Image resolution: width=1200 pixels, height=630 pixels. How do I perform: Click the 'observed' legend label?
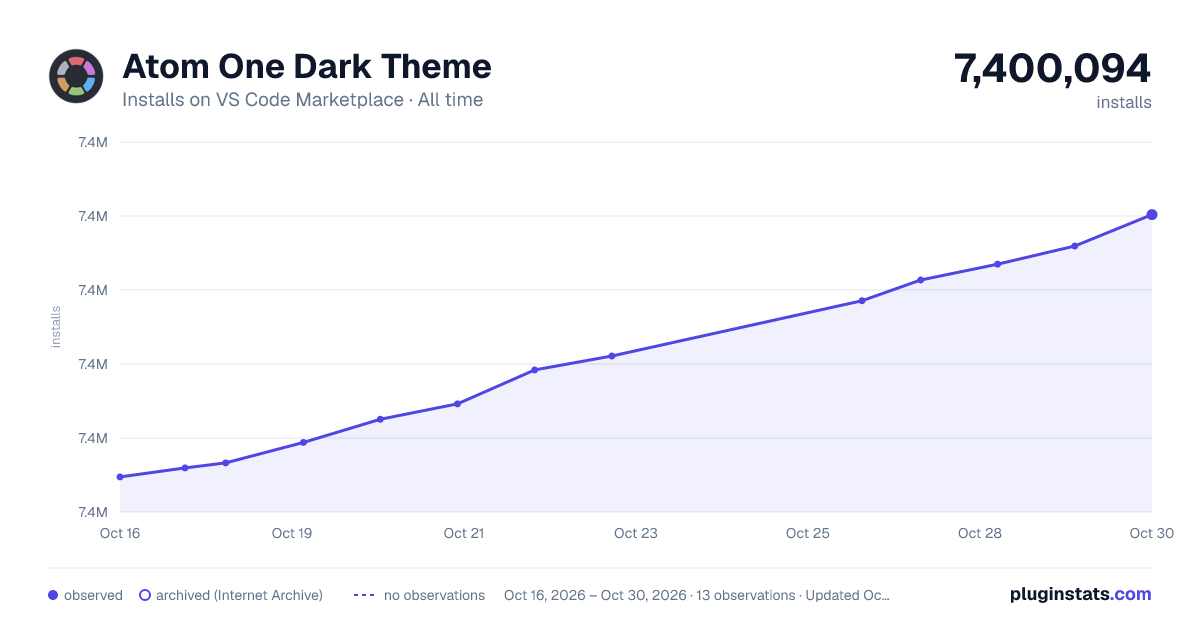point(93,595)
